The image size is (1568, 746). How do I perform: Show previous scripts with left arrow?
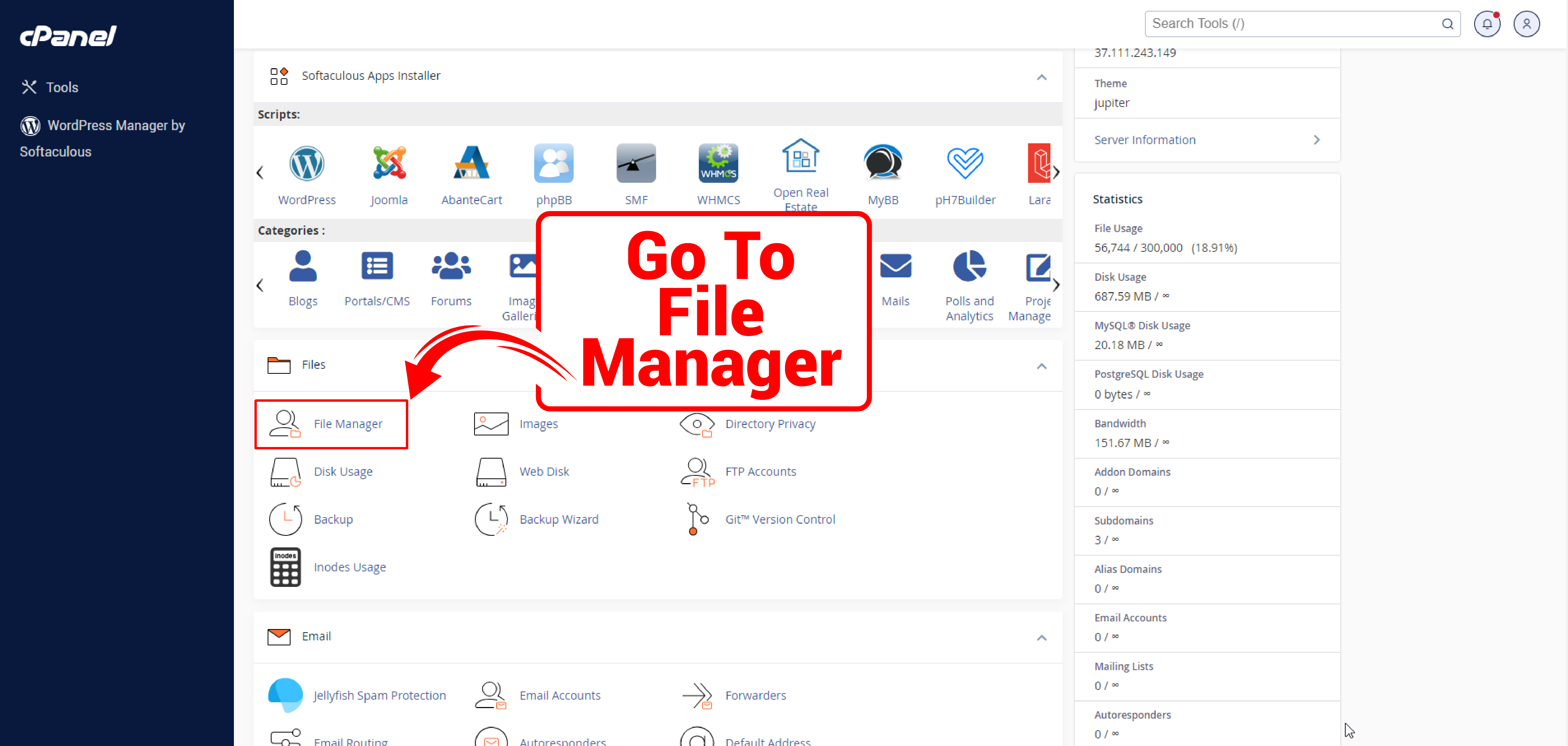tap(260, 173)
